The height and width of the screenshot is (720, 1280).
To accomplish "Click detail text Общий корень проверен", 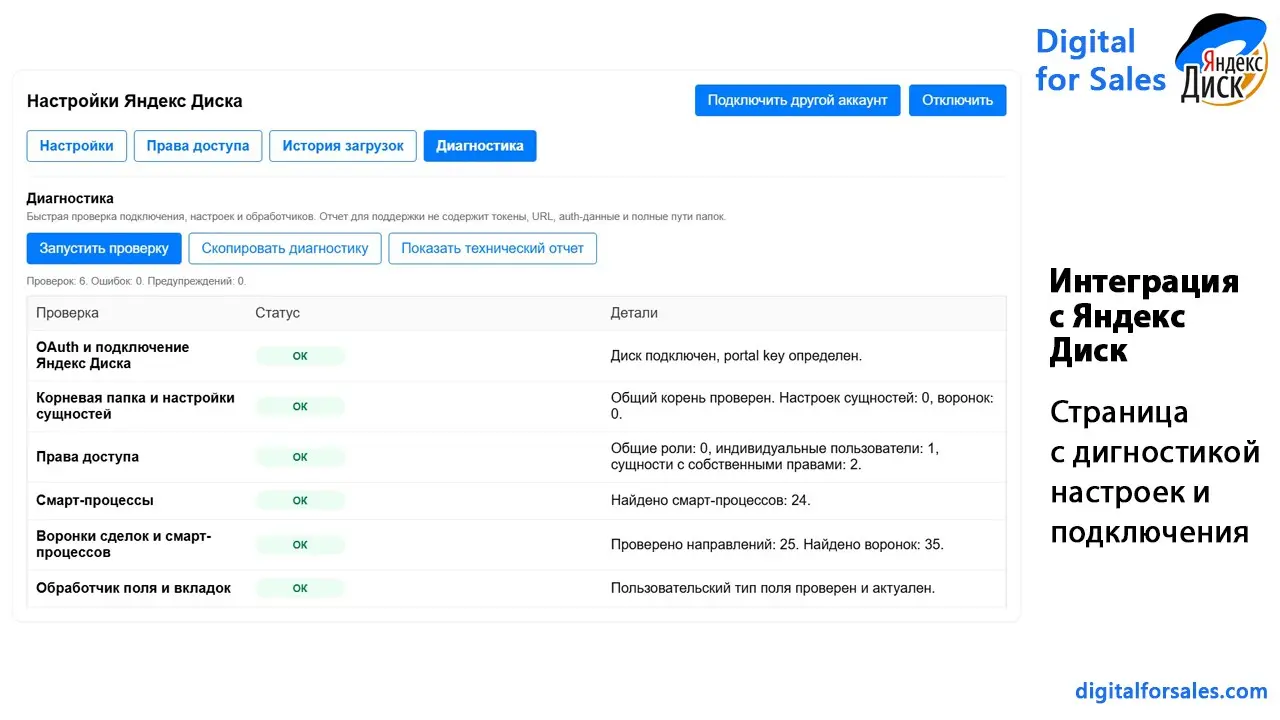I will click(x=802, y=406).
